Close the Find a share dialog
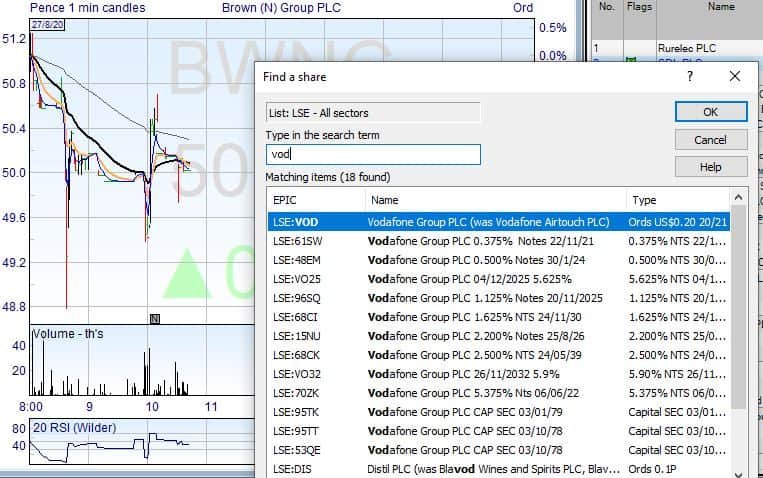Image resolution: width=763 pixels, height=478 pixels. 735,77
